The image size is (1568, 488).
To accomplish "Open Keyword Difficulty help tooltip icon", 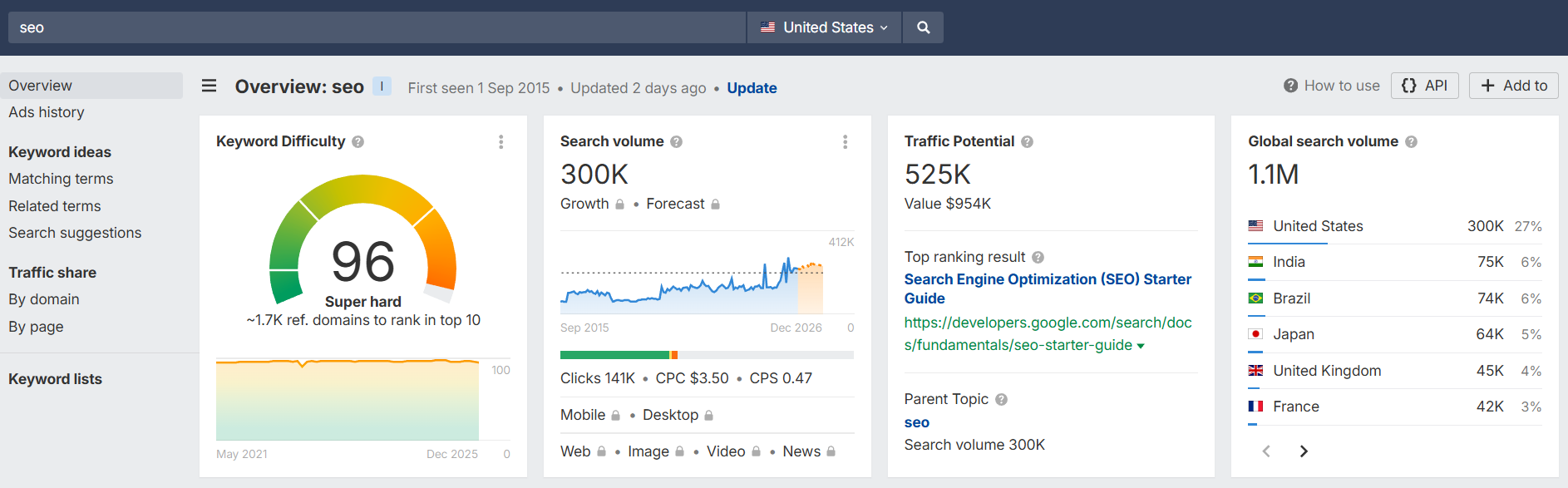I will pos(357,142).
